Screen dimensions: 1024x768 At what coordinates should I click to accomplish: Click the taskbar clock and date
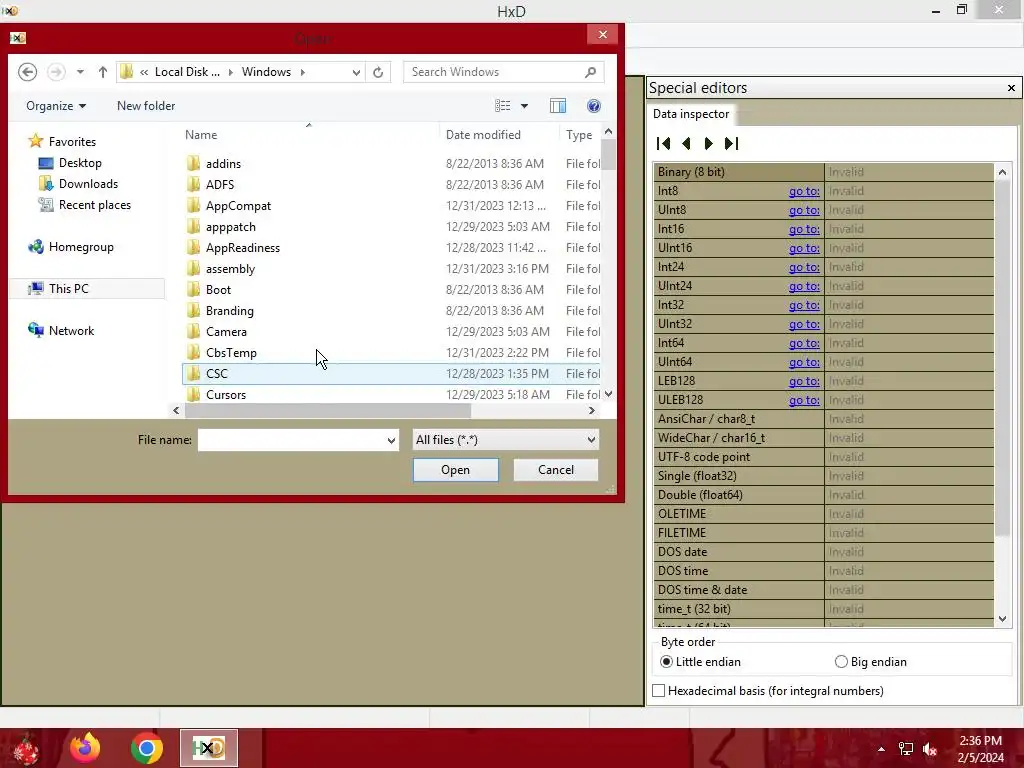(980, 749)
